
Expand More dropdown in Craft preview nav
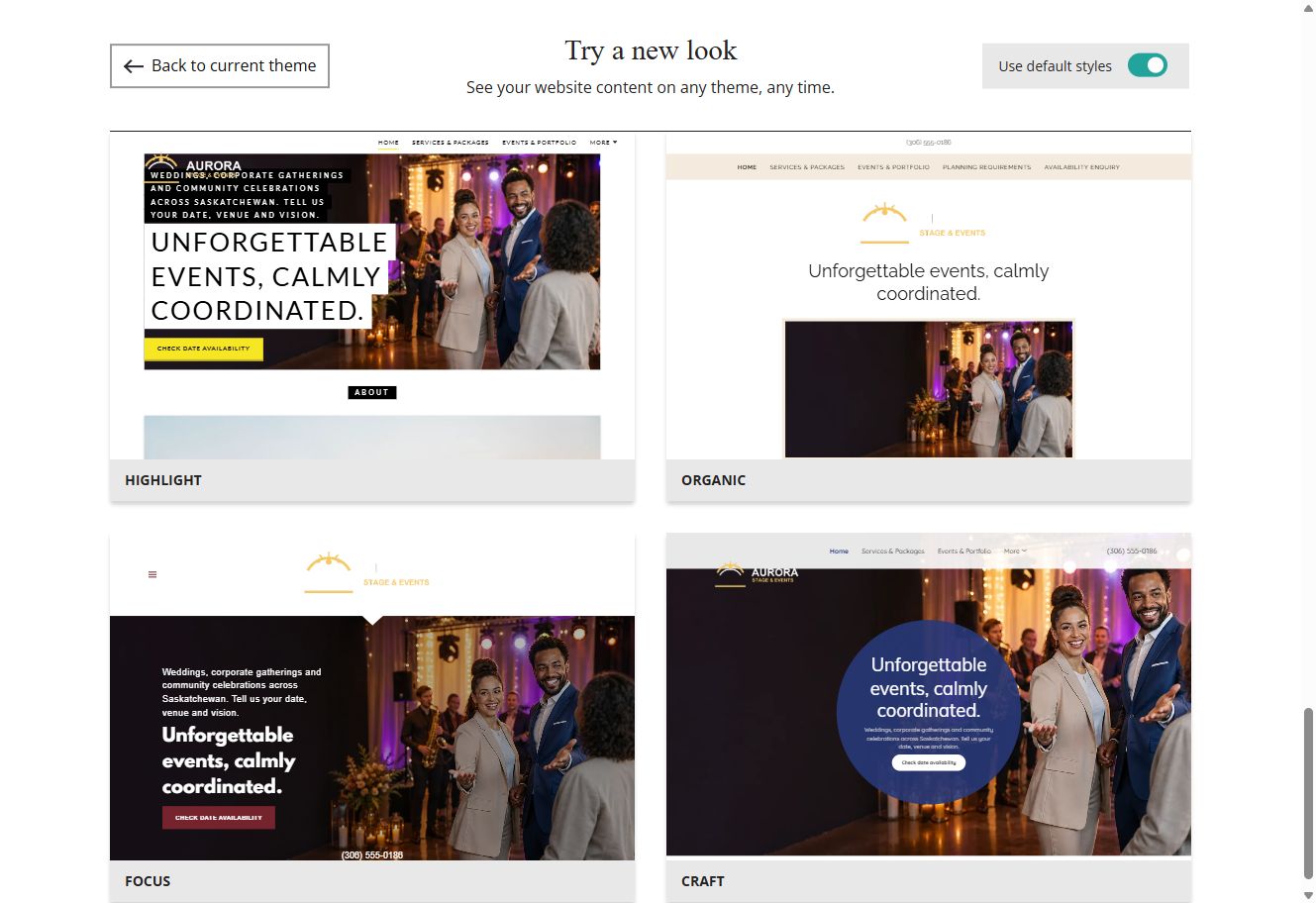coord(1015,551)
